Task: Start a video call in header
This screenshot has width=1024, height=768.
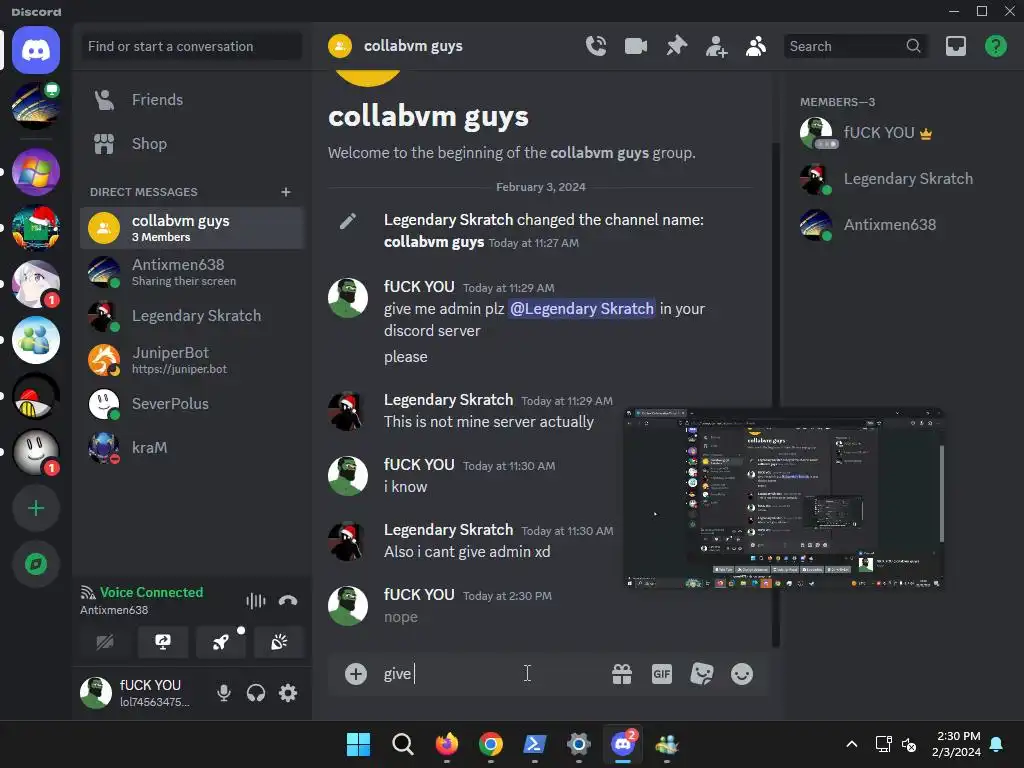Action: (635, 46)
